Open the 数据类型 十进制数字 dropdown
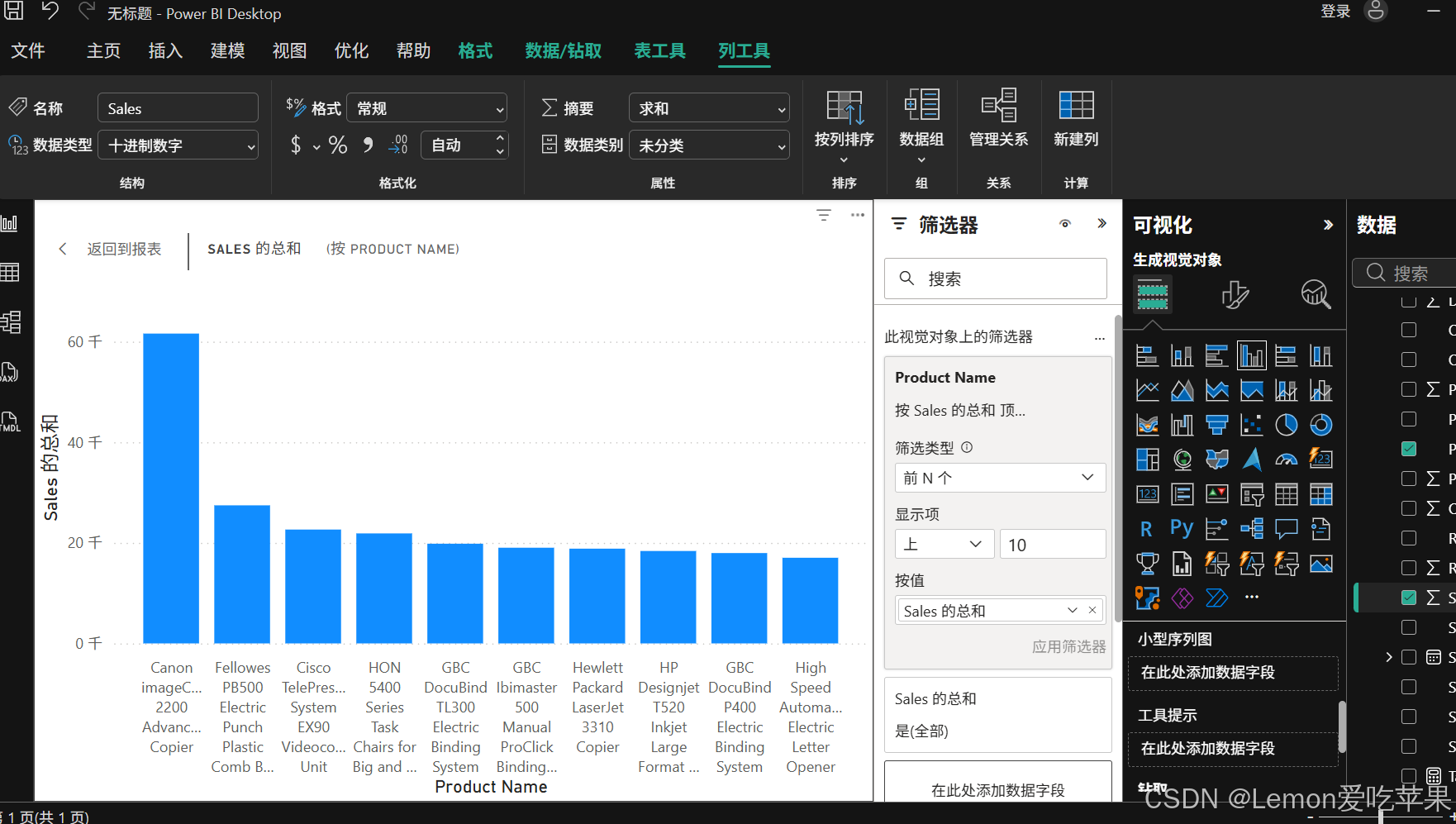The height and width of the screenshot is (824, 1456). coord(178,145)
